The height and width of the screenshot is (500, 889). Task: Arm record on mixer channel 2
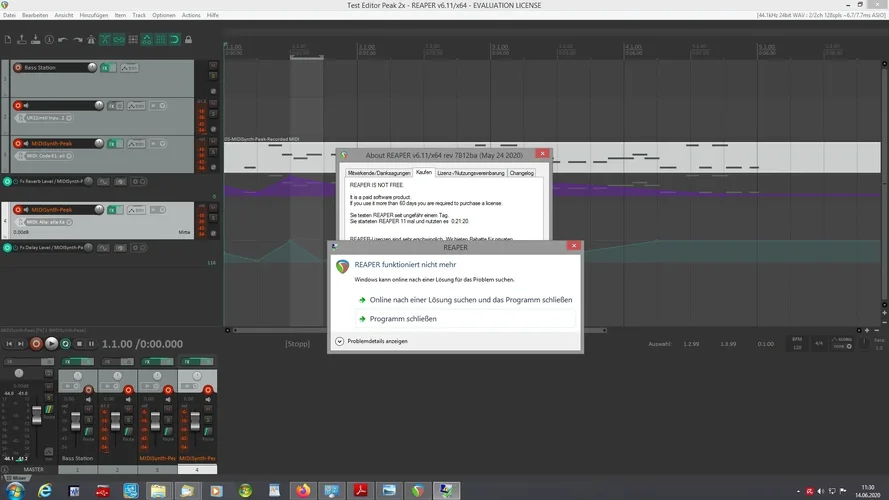coord(128,390)
